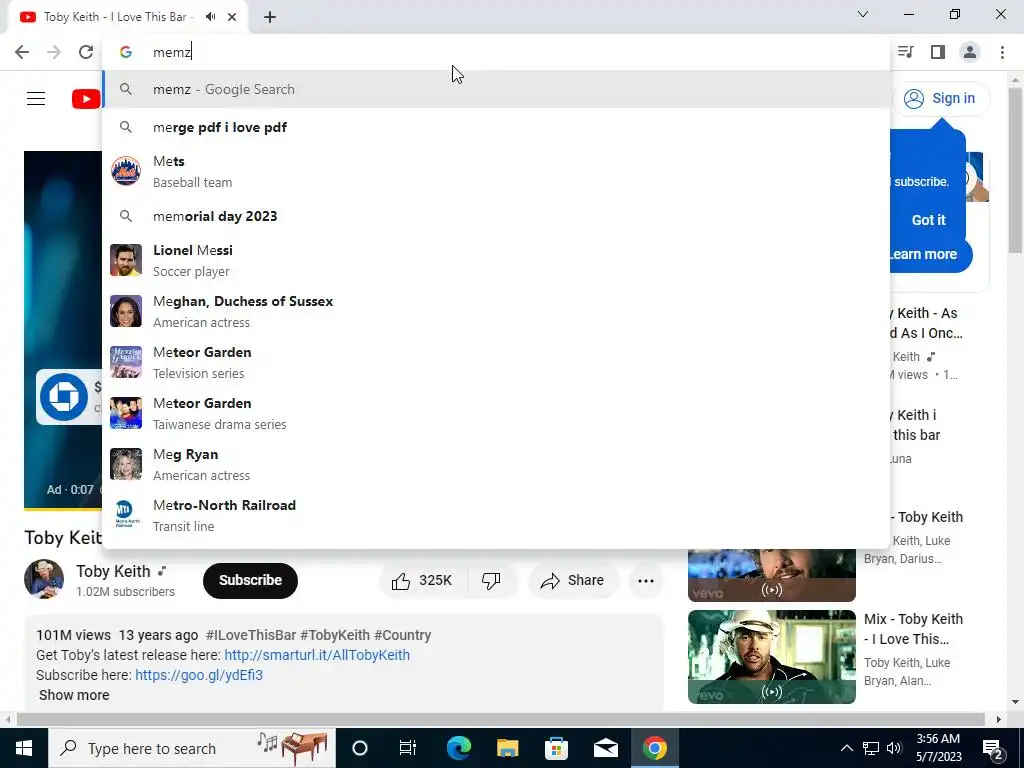This screenshot has width=1024, height=768.
Task: Open the notification center icon
Action: click(993, 748)
